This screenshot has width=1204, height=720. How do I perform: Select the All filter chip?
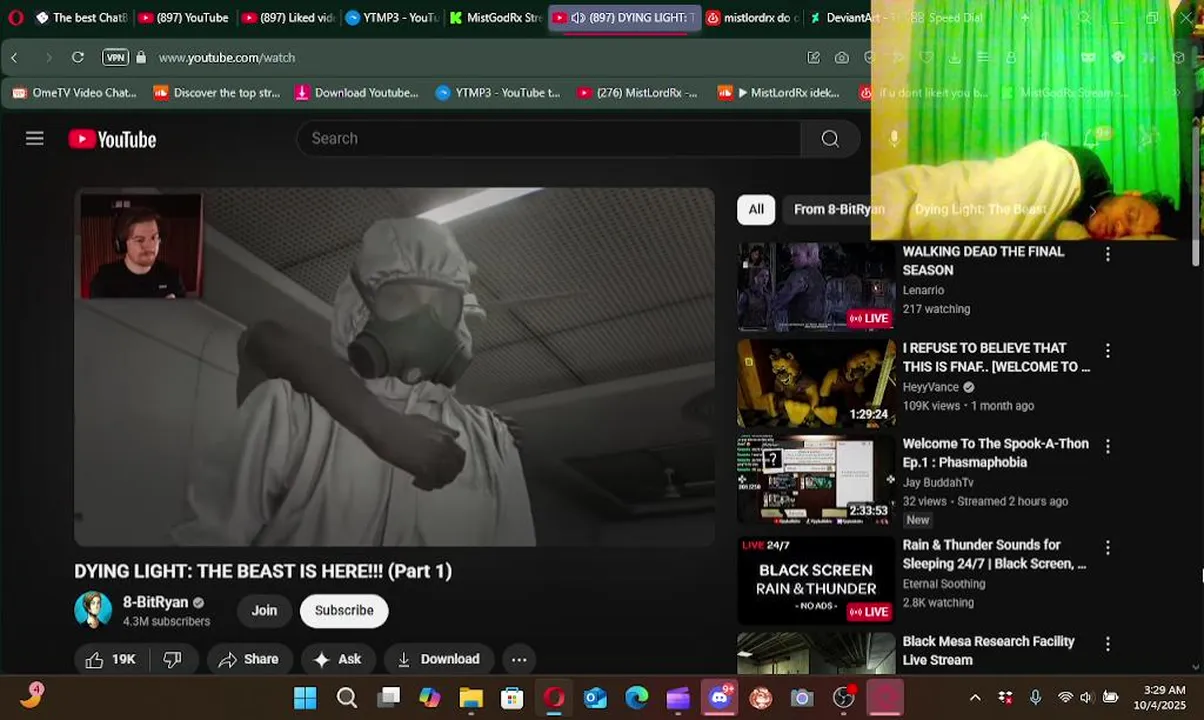(x=756, y=209)
